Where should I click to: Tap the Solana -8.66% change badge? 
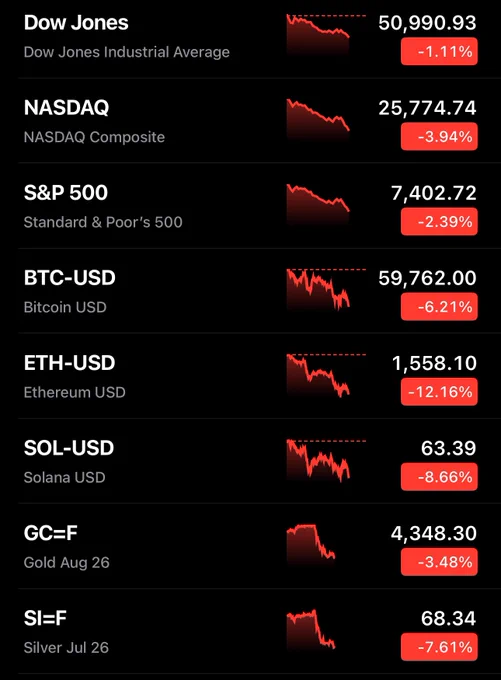pos(439,477)
